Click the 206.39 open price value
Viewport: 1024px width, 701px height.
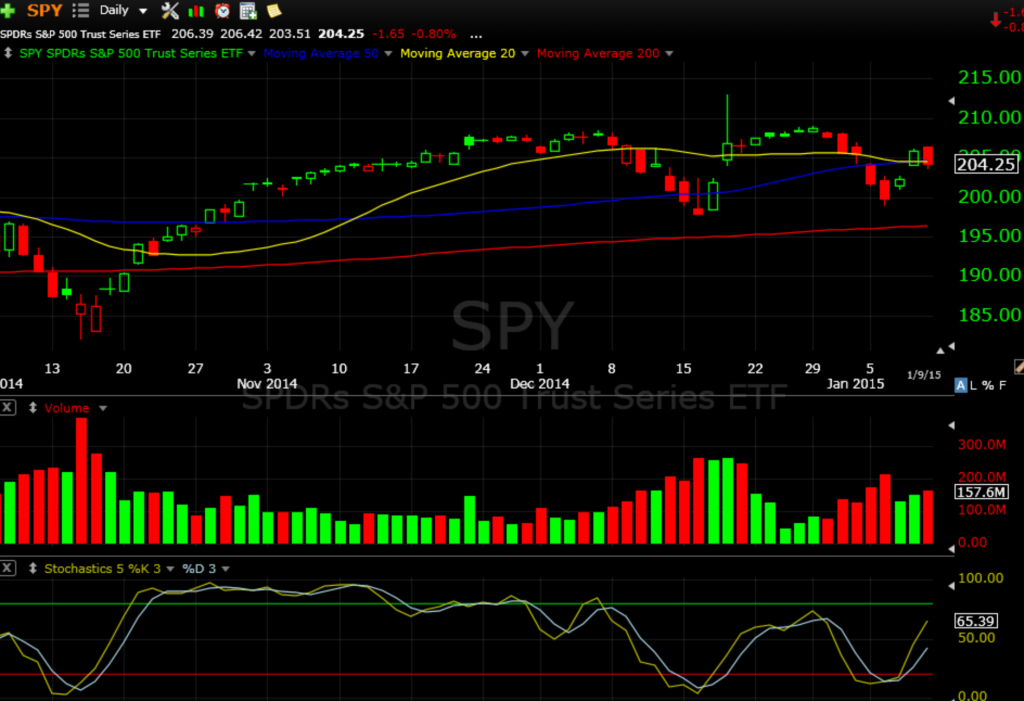click(192, 34)
